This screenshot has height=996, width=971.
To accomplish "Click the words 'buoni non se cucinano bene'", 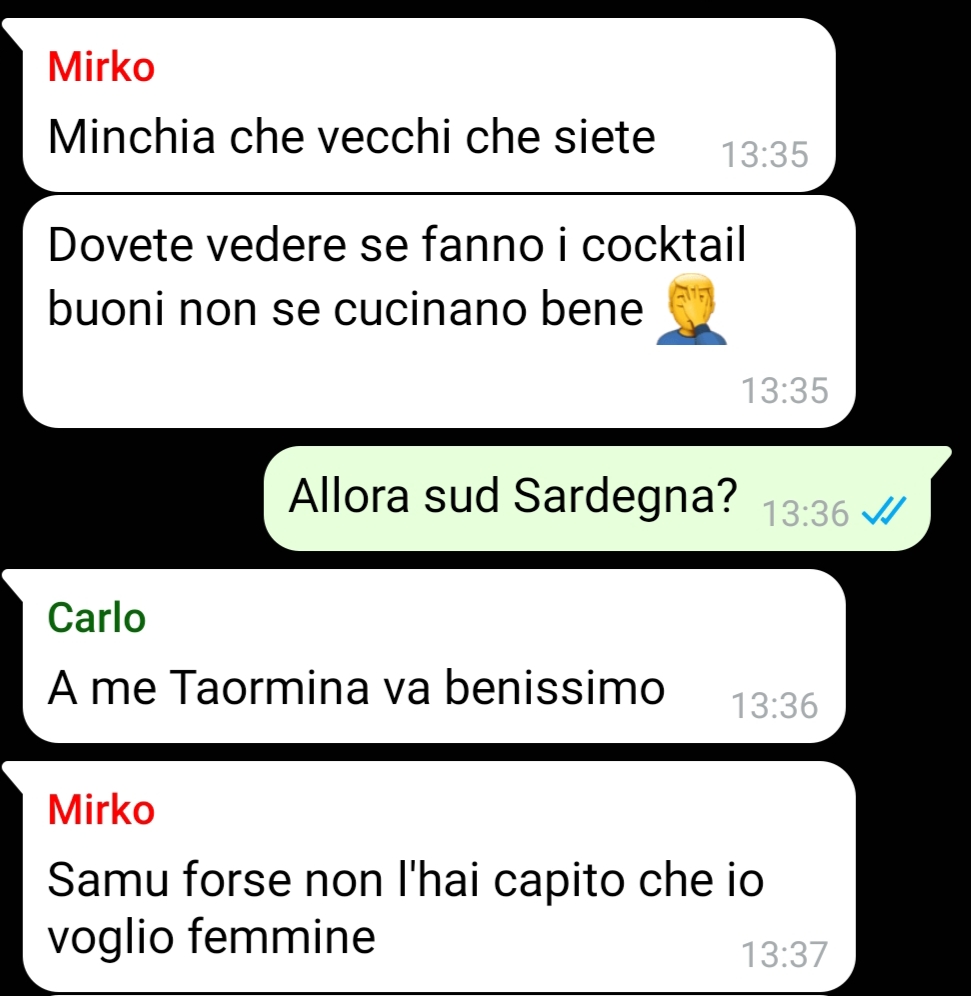I will [x=345, y=309].
